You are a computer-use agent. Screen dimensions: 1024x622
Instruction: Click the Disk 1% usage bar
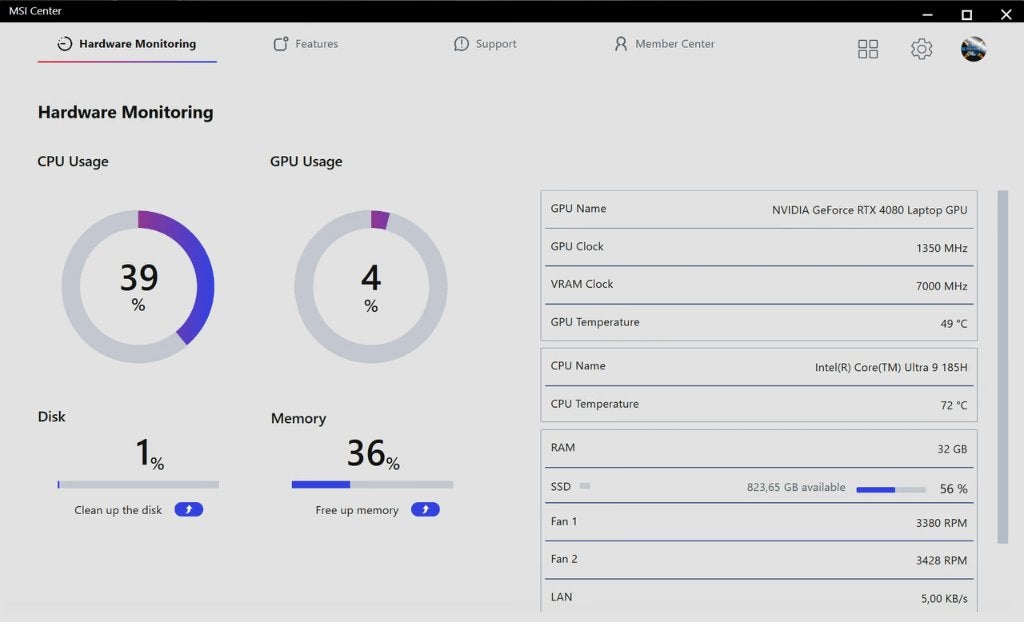[138, 485]
